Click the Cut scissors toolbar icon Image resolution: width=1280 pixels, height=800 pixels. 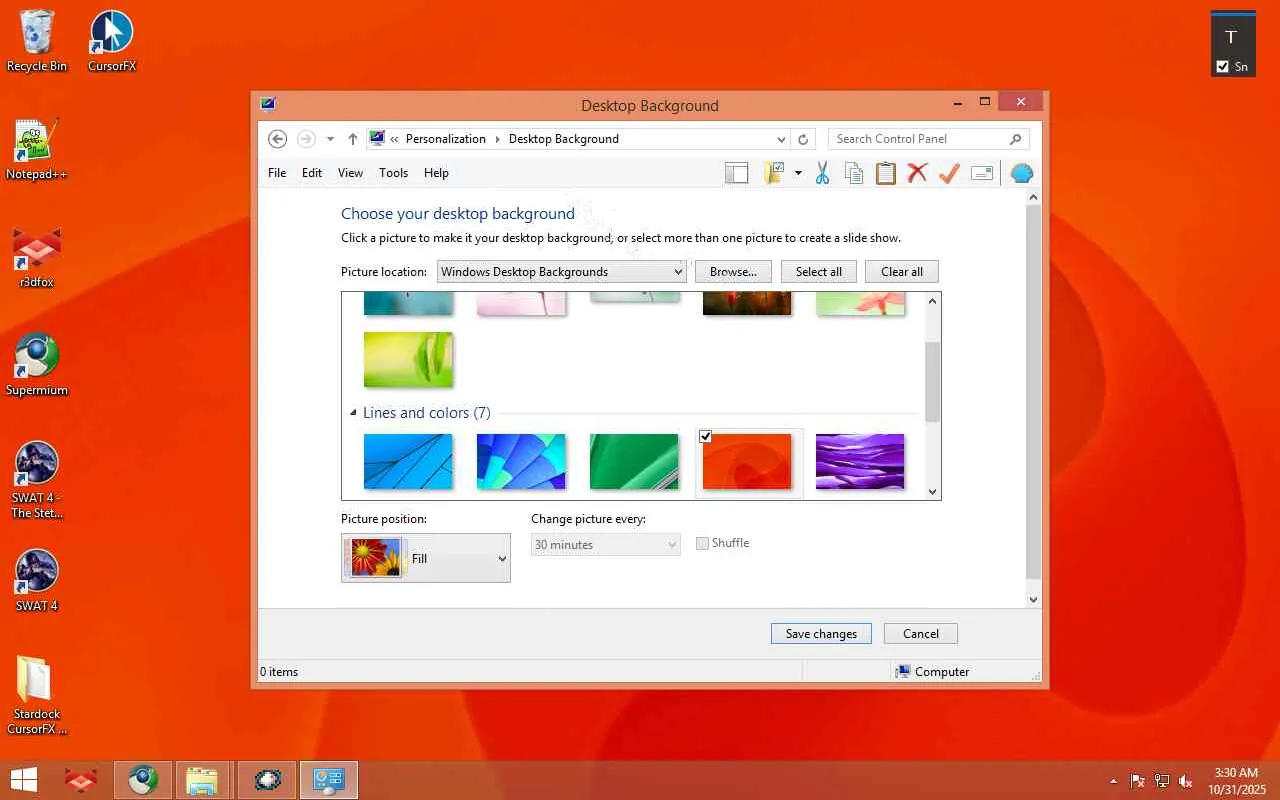coord(822,173)
